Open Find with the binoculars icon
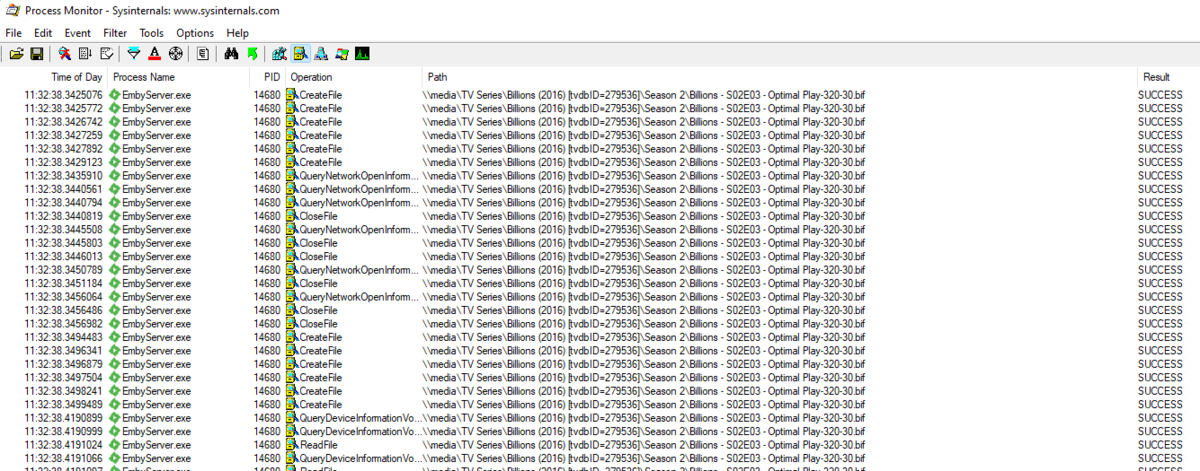 (231, 53)
